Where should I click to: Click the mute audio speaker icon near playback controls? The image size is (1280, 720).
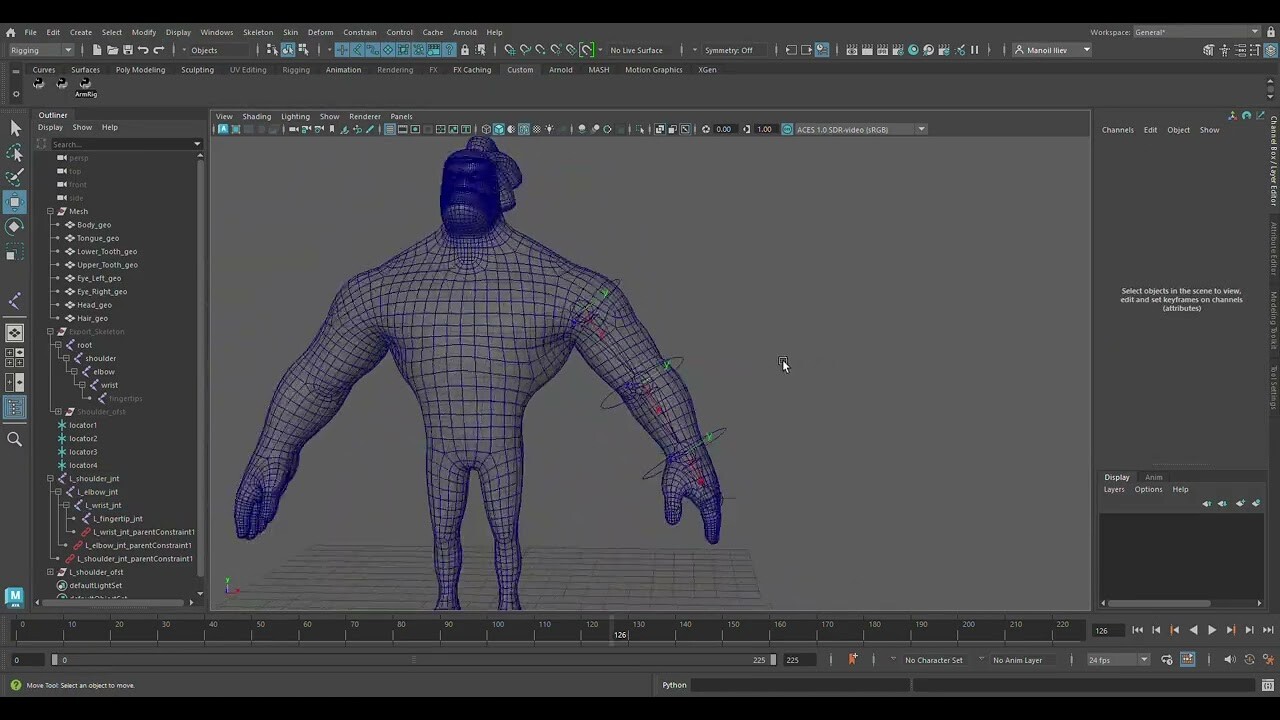point(1229,660)
